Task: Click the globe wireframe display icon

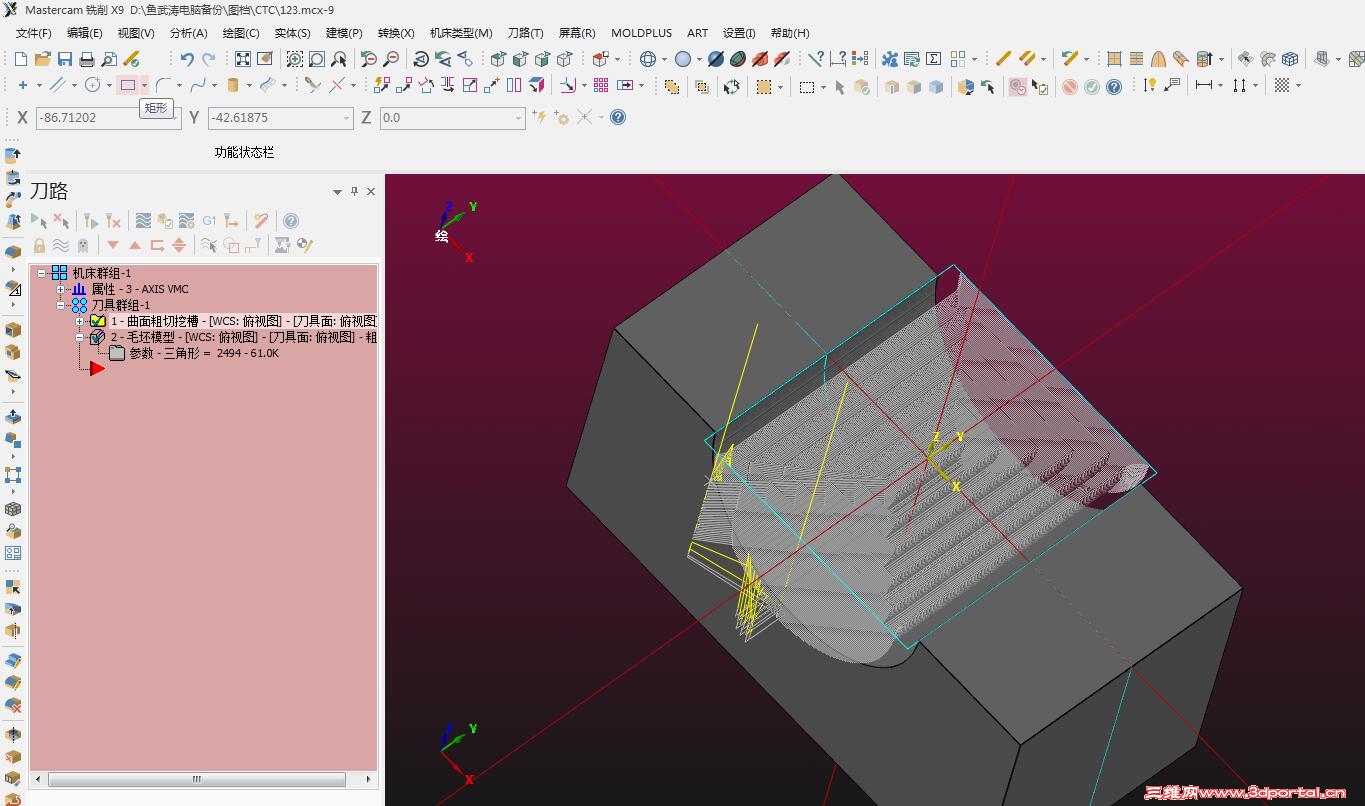Action: [x=648, y=59]
